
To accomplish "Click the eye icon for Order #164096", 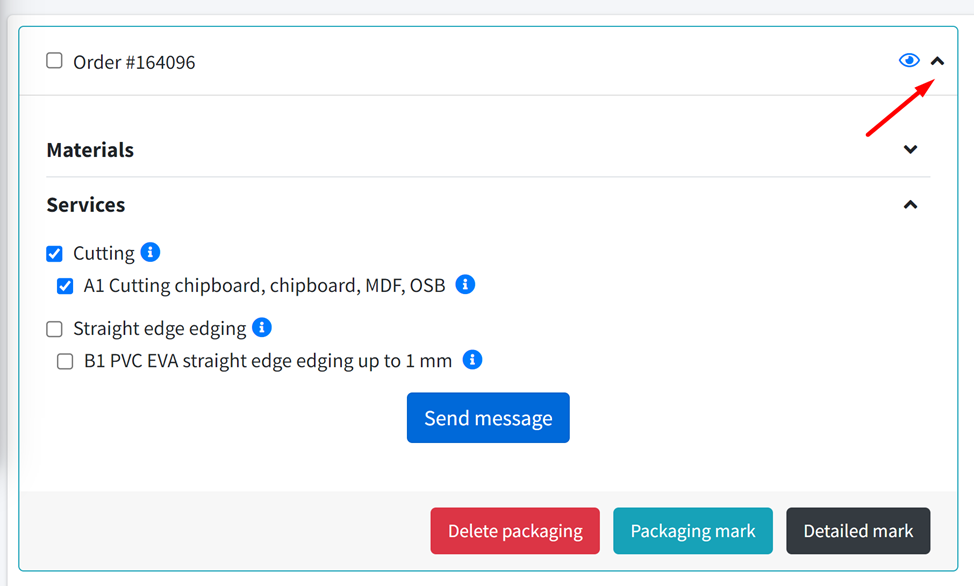I will [x=908, y=61].
